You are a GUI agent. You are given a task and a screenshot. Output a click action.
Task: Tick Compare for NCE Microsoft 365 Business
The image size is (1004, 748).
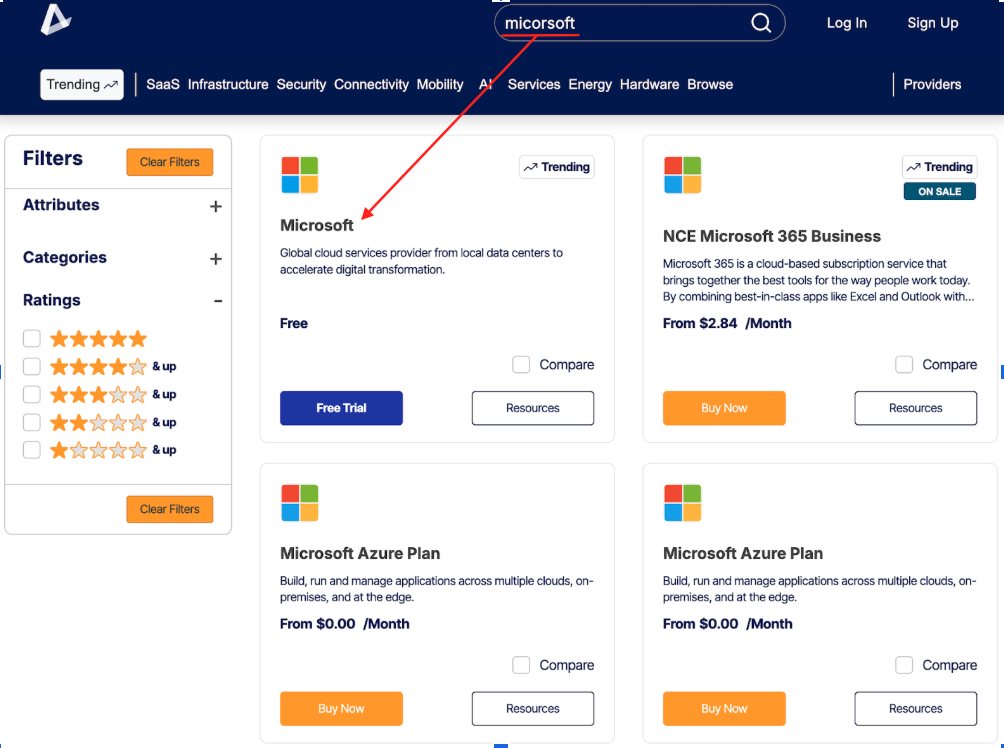point(904,365)
